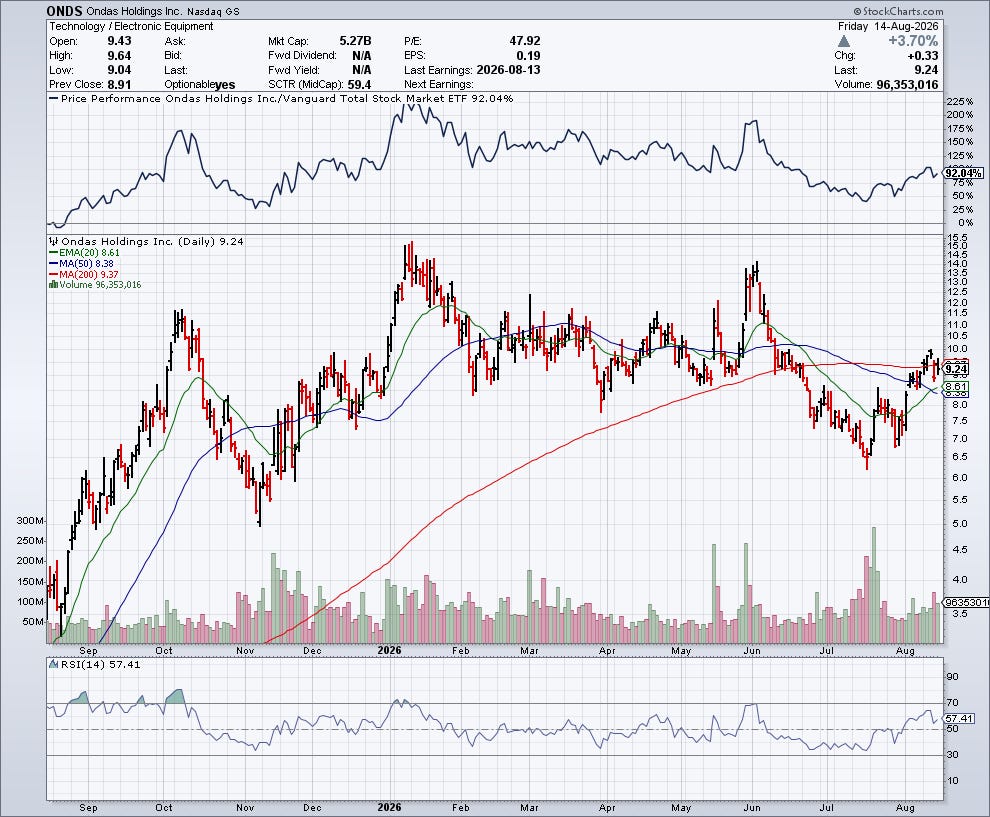Click the Volume value 96,353,016 in header
990x817 pixels.
click(907, 85)
